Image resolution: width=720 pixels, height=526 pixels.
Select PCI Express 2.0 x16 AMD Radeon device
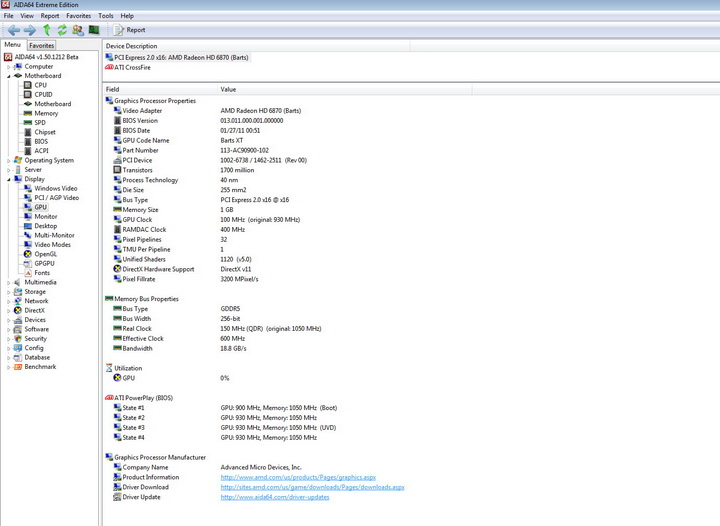coord(177,57)
